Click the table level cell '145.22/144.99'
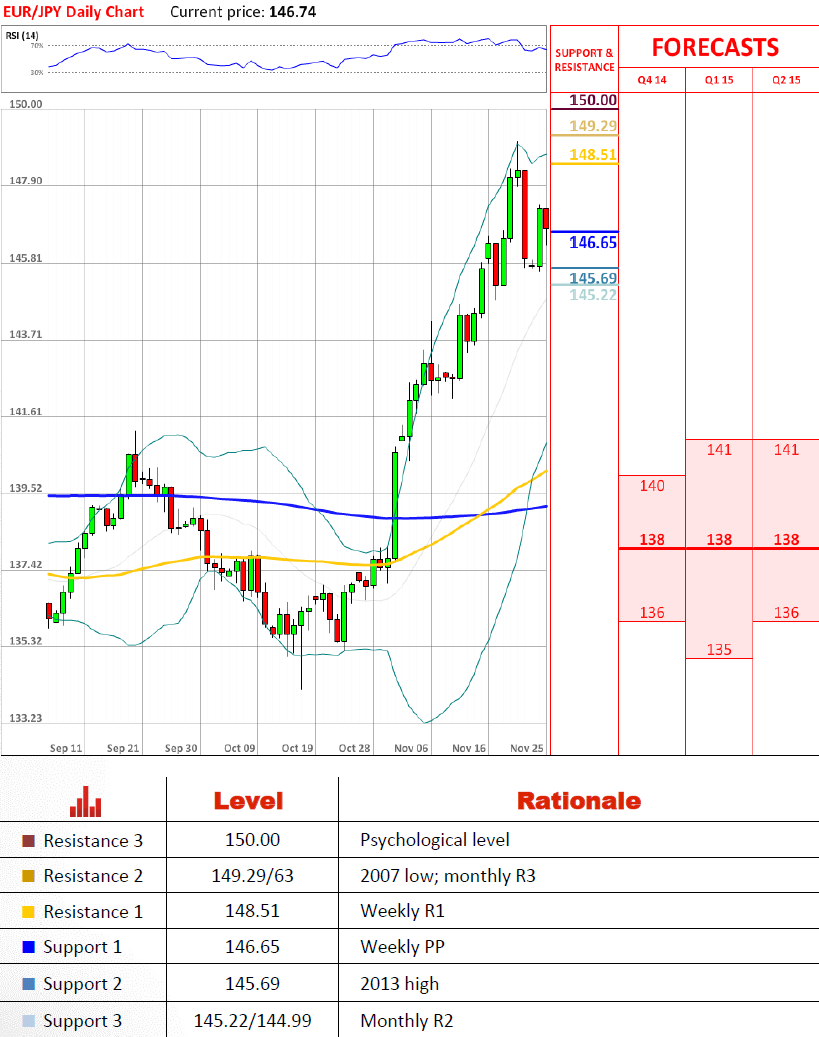This screenshot has height=1037, width=819. [252, 1020]
